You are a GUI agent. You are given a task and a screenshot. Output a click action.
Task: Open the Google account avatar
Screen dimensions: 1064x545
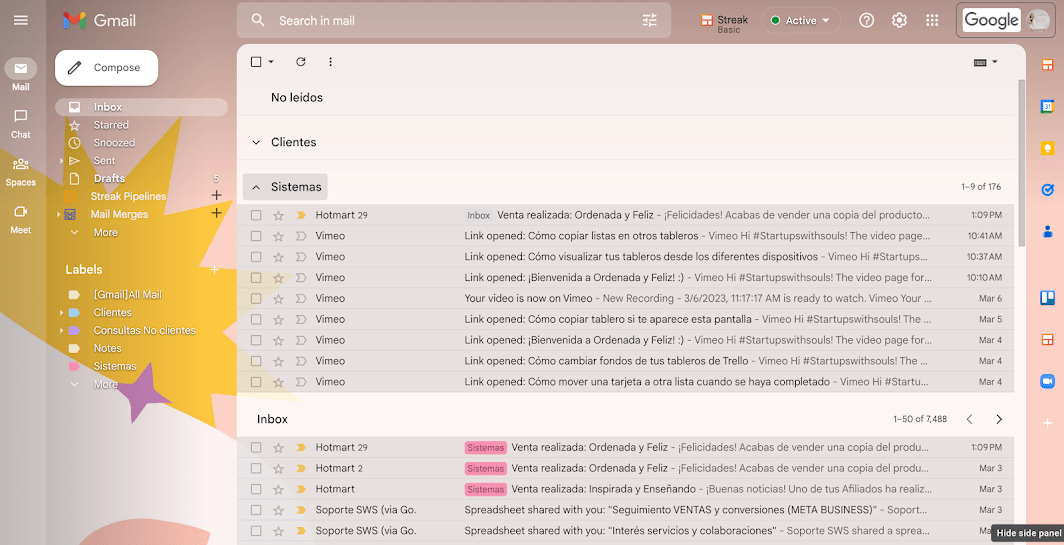pos(1038,20)
